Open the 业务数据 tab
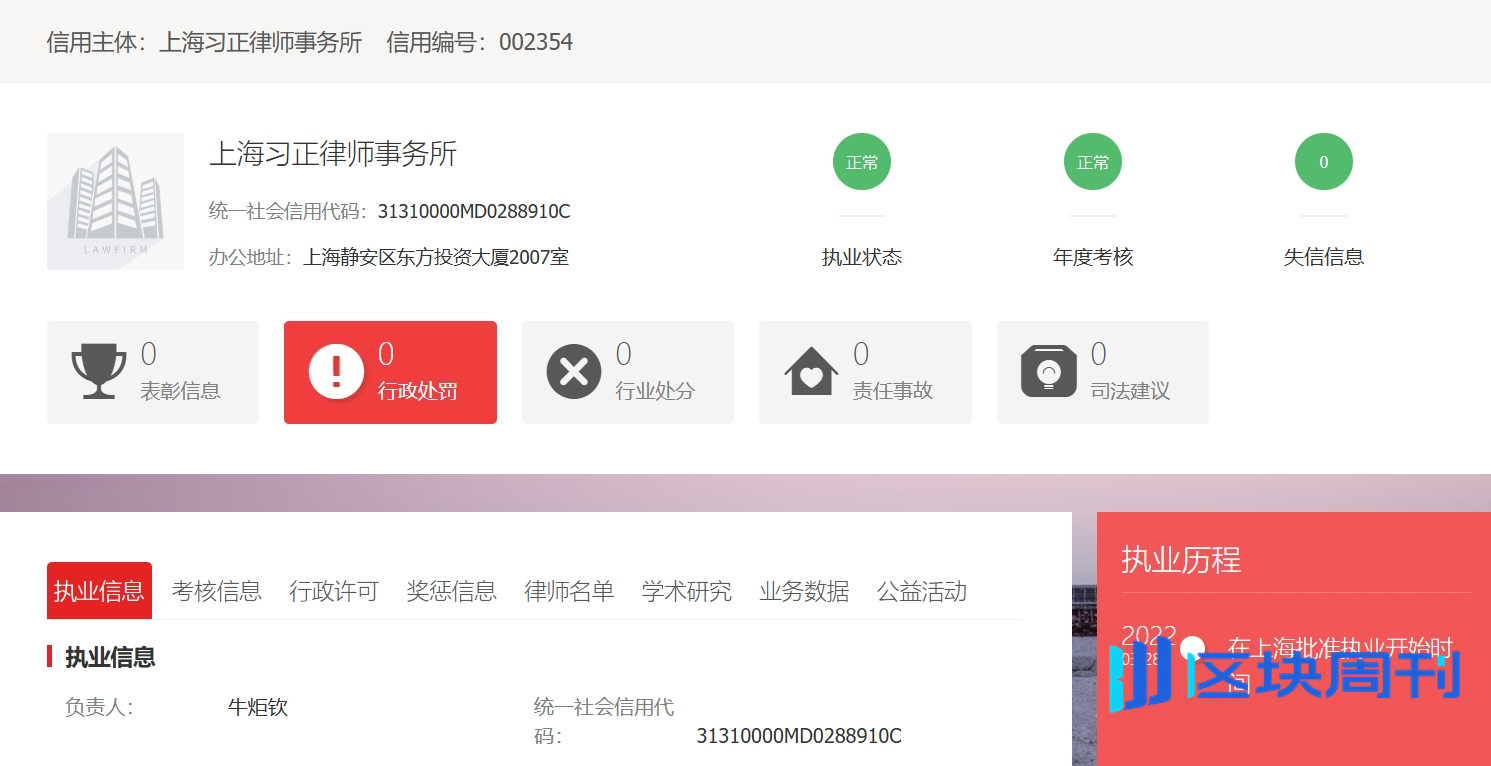The height and width of the screenshot is (766, 1491). pyautogui.click(x=804, y=591)
